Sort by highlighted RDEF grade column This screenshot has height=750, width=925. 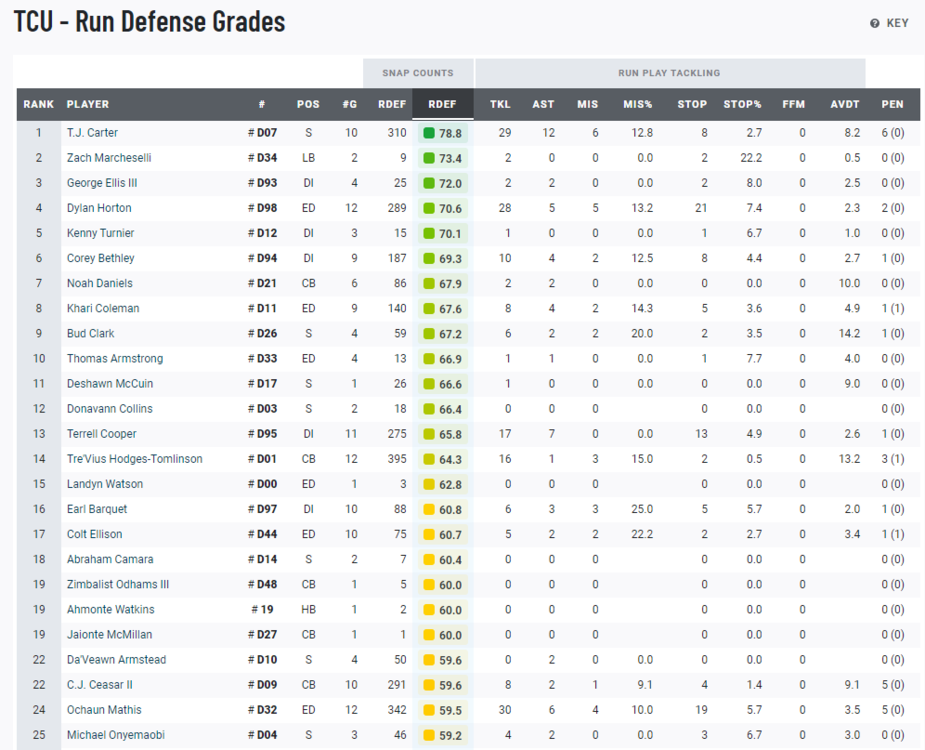click(x=442, y=104)
